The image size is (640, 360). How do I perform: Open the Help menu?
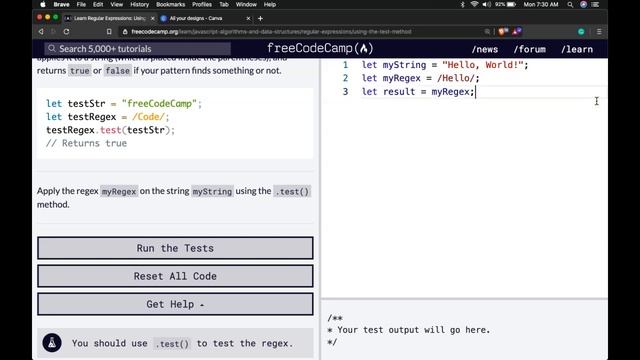tap(270, 4)
